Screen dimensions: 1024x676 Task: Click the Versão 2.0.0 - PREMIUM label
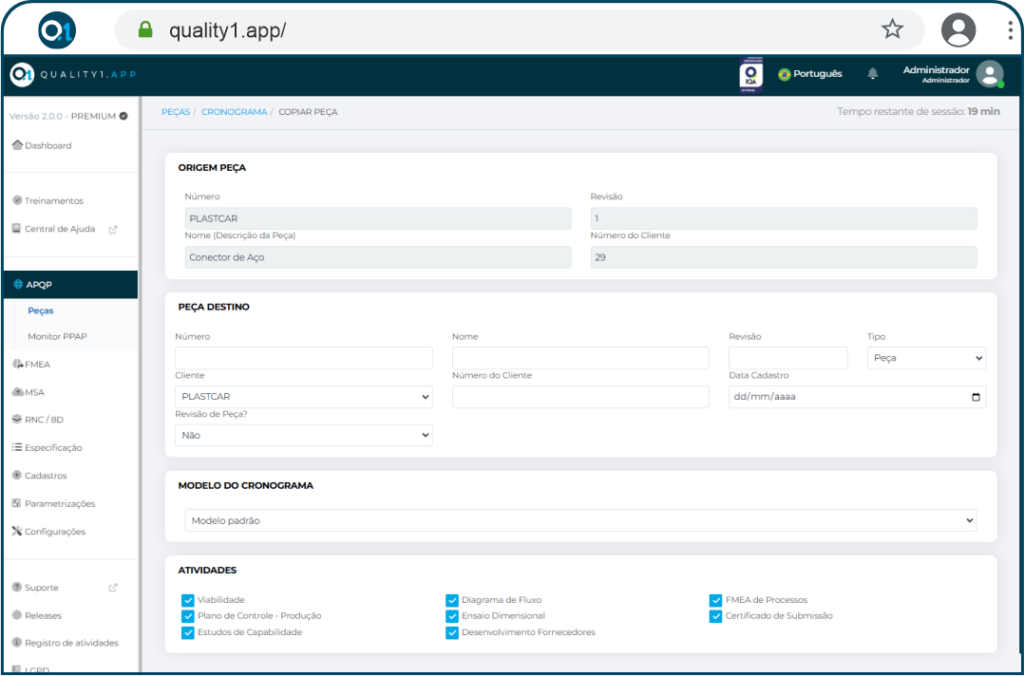click(69, 116)
